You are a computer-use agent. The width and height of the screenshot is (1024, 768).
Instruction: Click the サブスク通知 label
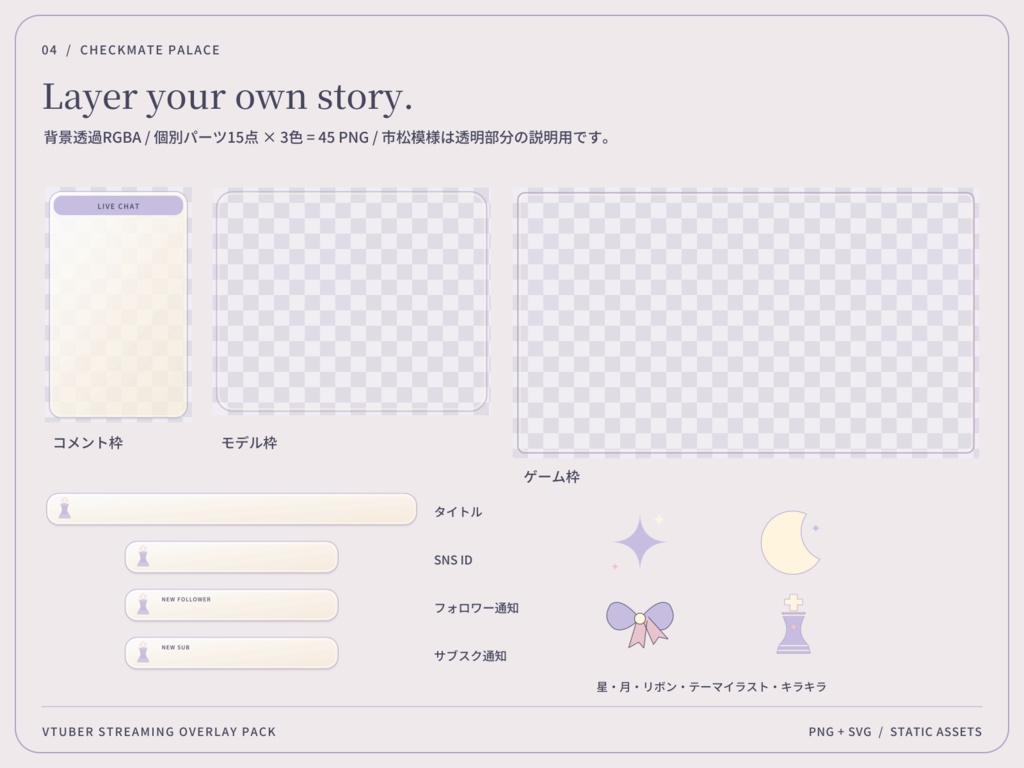click(x=471, y=656)
